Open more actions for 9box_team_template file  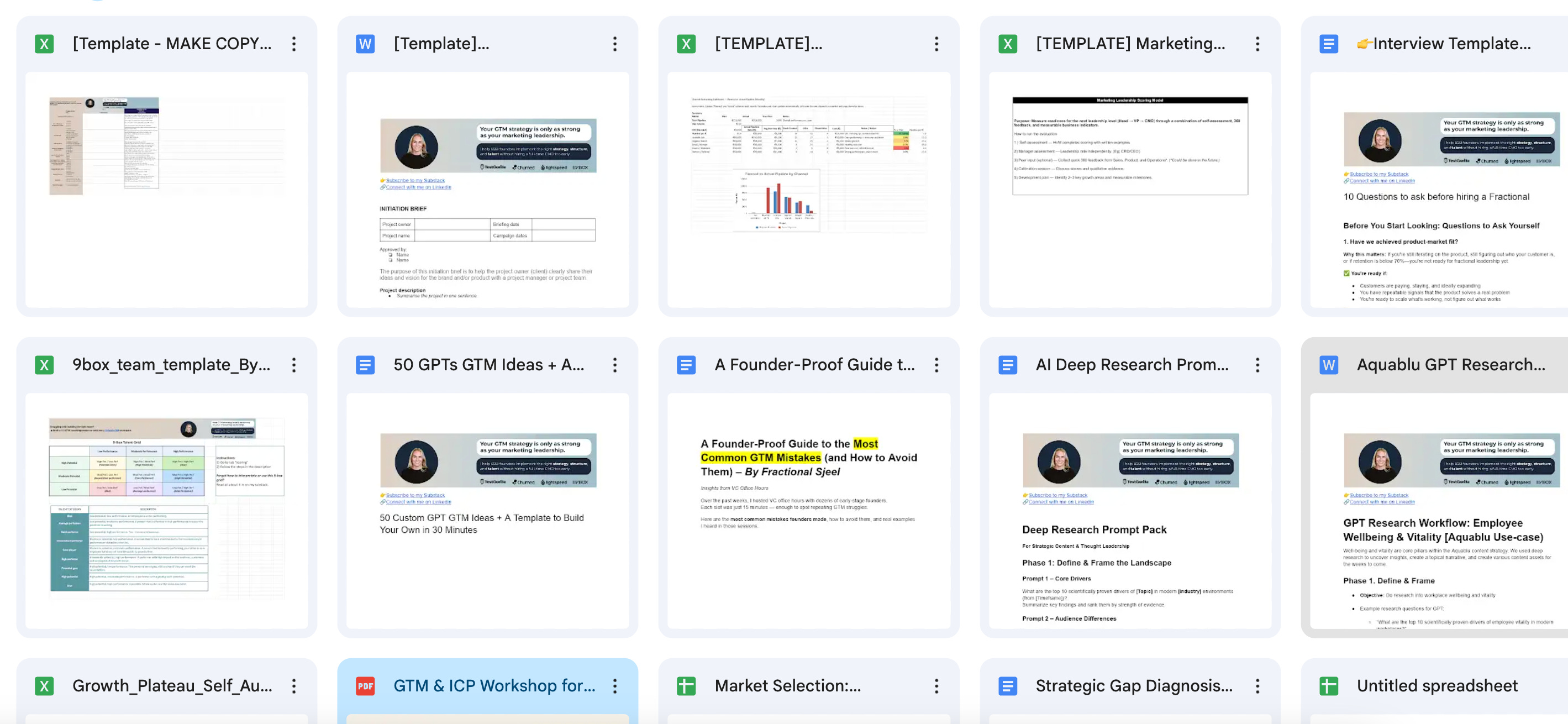pos(294,365)
